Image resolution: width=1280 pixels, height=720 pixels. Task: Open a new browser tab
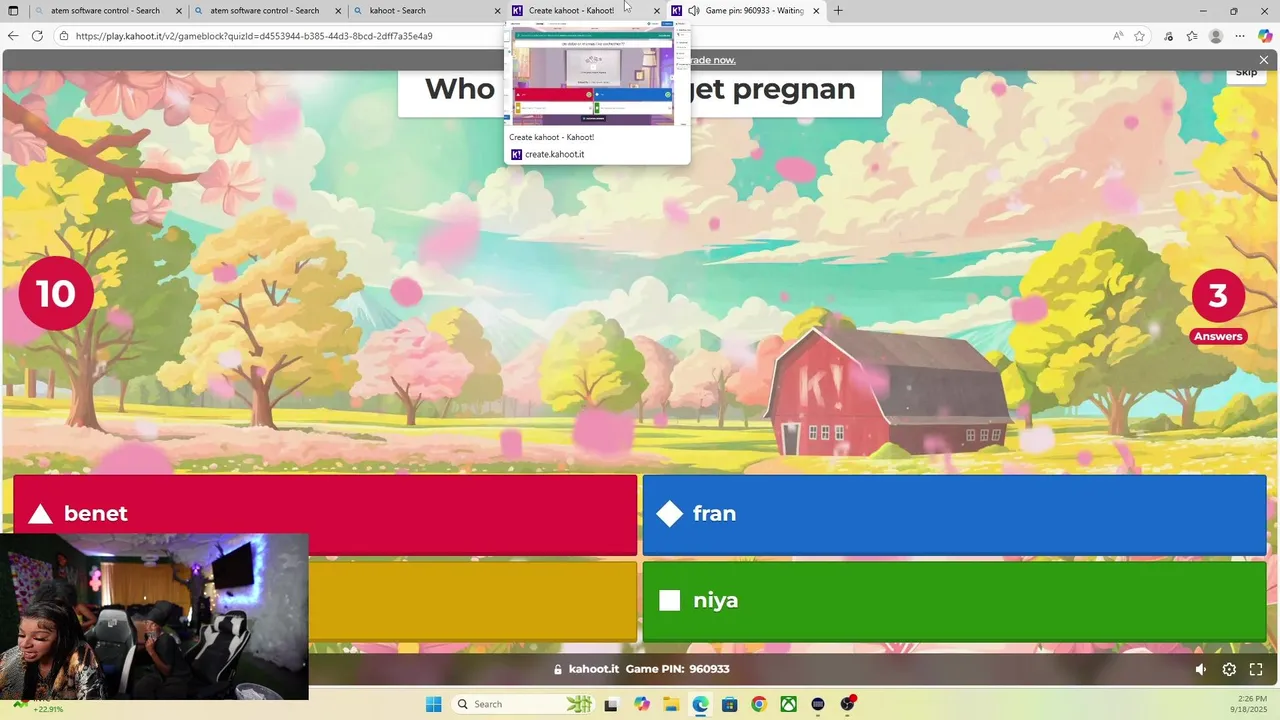838,11
